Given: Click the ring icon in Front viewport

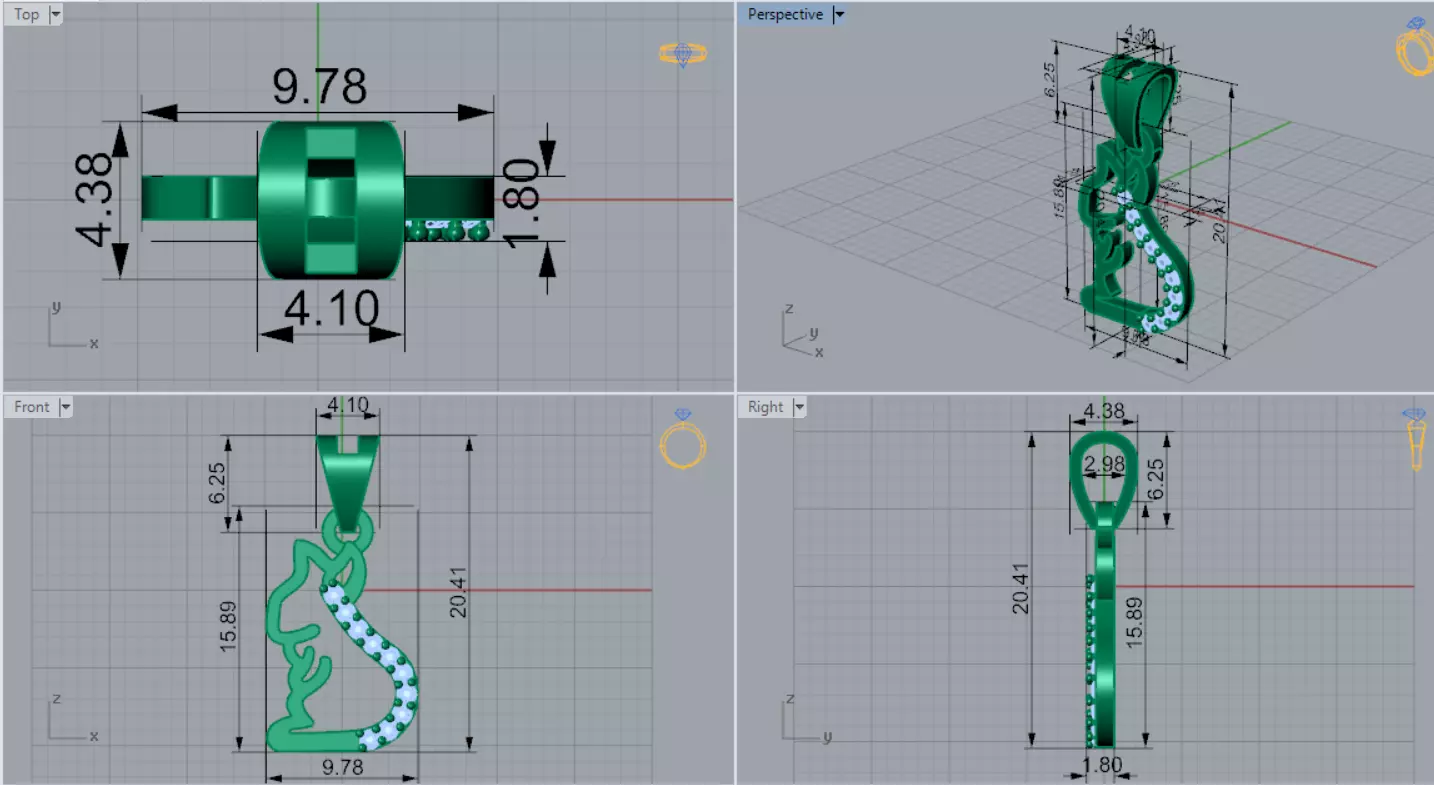Looking at the screenshot, I should tap(683, 438).
